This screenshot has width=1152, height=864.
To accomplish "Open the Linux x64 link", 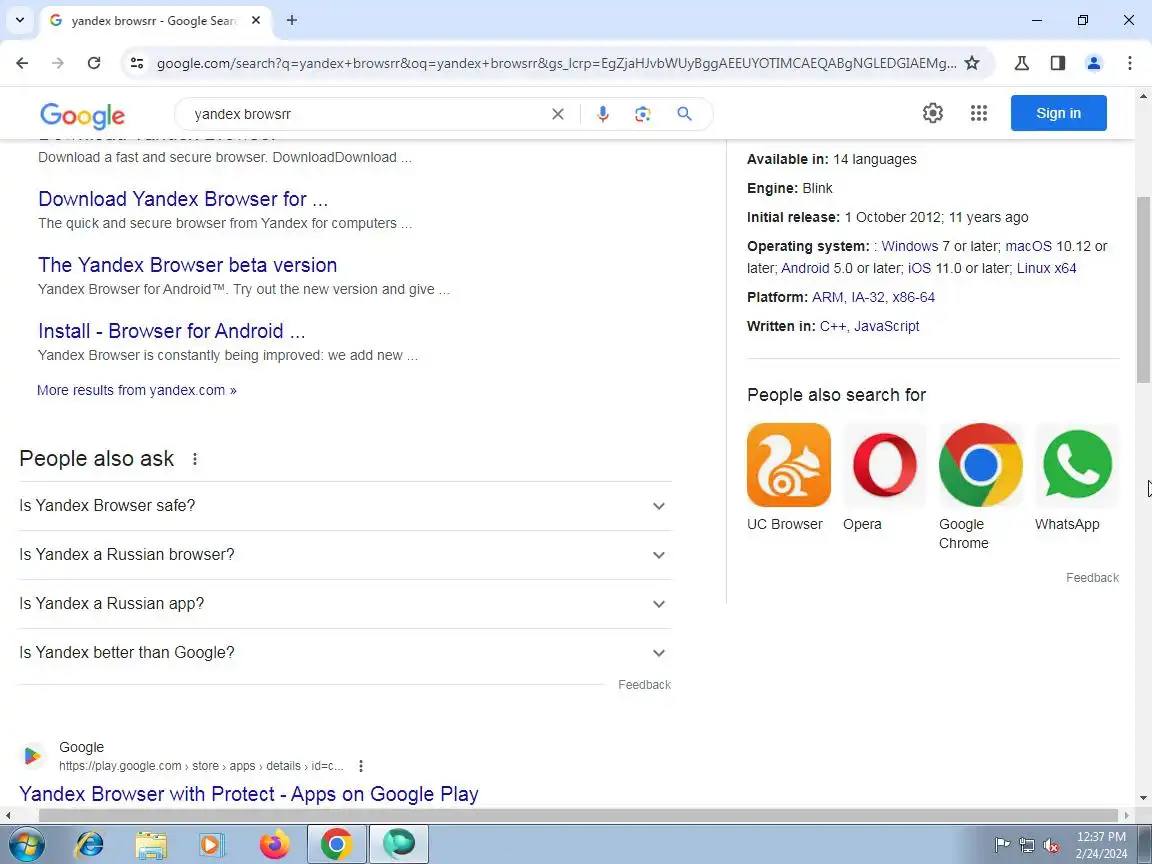I will tap(1046, 268).
